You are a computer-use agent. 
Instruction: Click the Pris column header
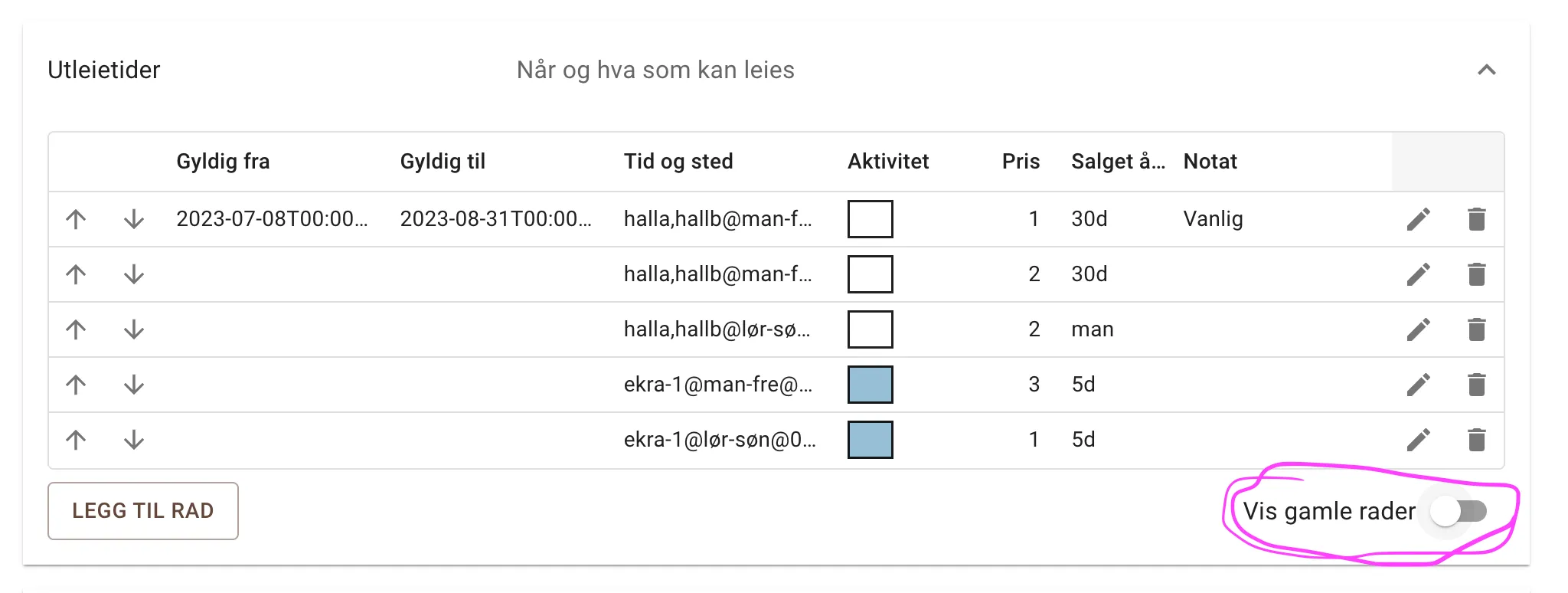(x=1021, y=162)
